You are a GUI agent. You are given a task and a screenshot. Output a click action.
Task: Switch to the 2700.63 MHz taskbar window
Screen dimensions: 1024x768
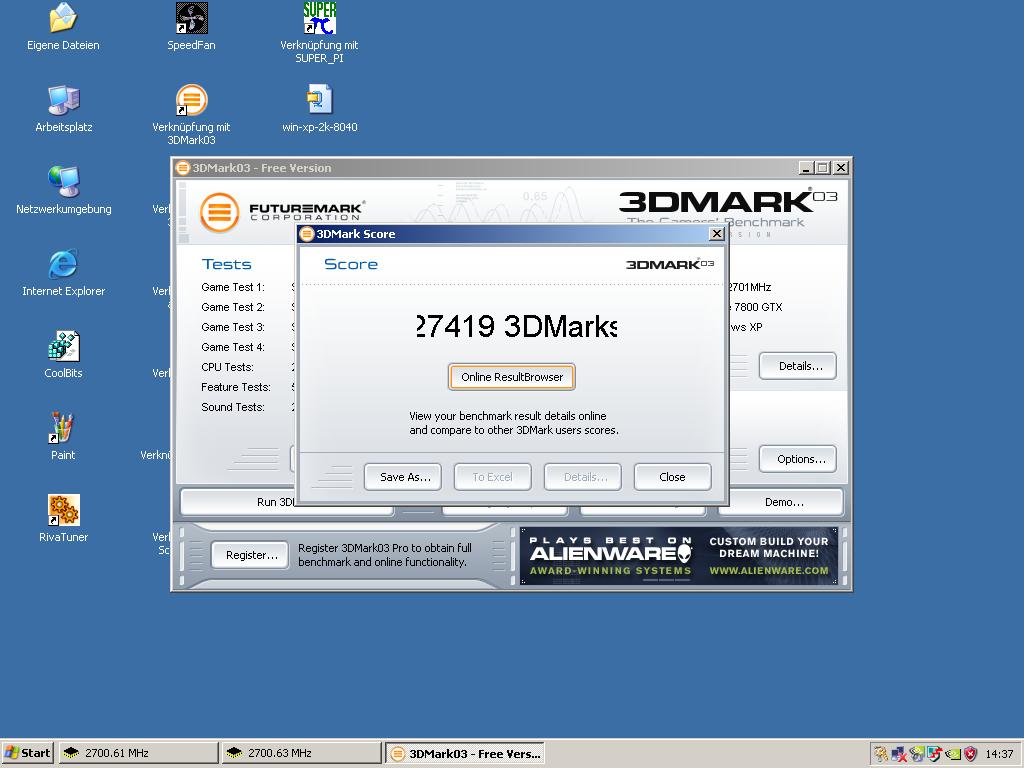click(x=301, y=753)
